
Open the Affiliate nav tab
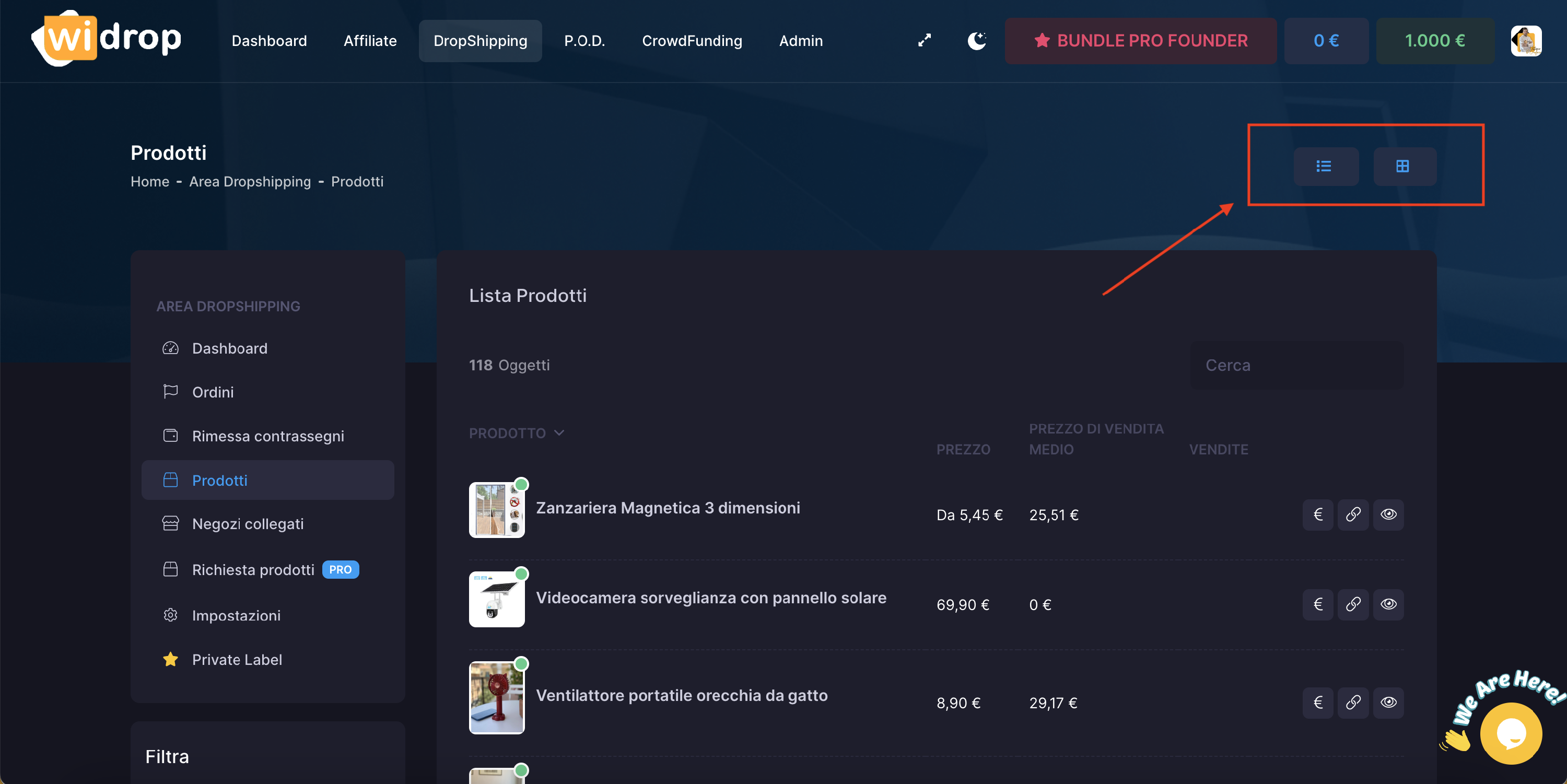coord(370,41)
